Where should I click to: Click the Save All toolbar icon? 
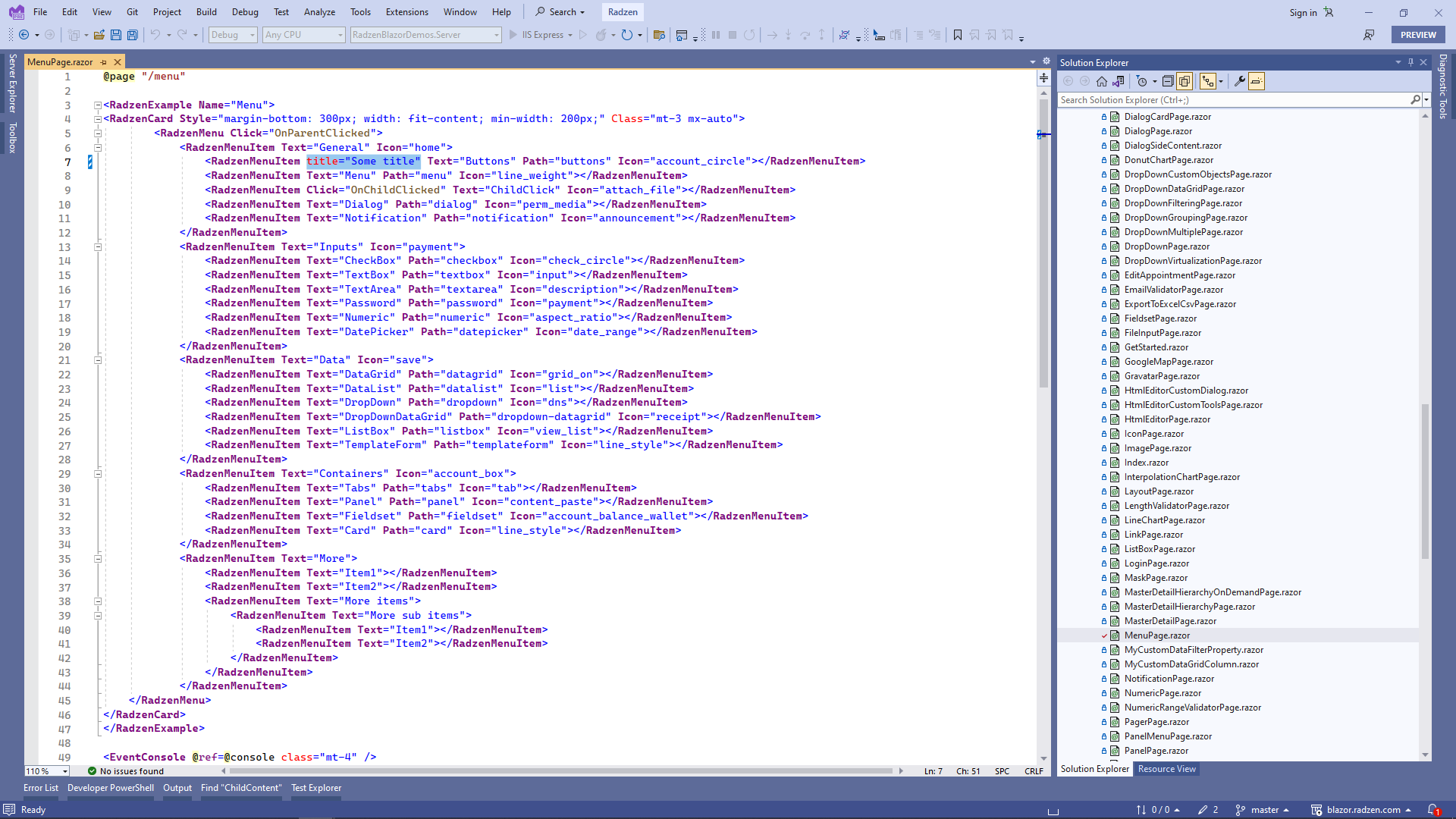(133, 35)
